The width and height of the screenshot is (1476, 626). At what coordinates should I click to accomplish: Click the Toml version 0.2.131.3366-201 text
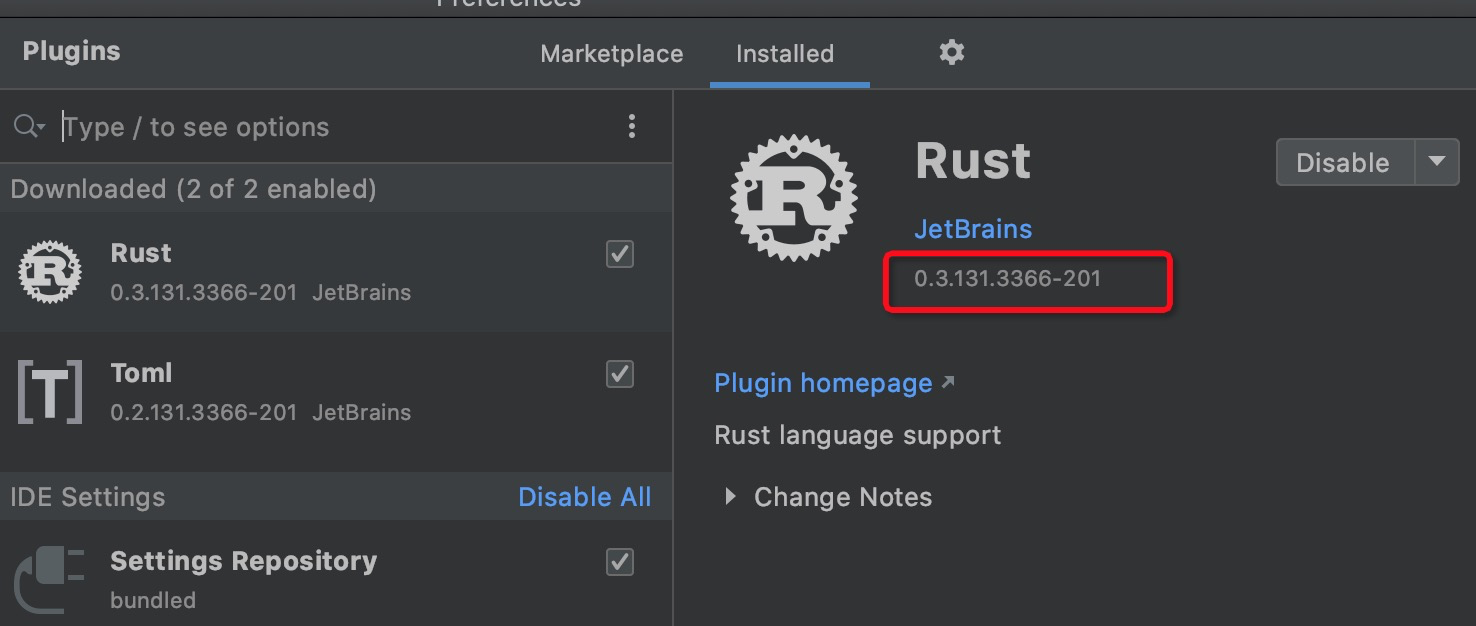coord(204,412)
